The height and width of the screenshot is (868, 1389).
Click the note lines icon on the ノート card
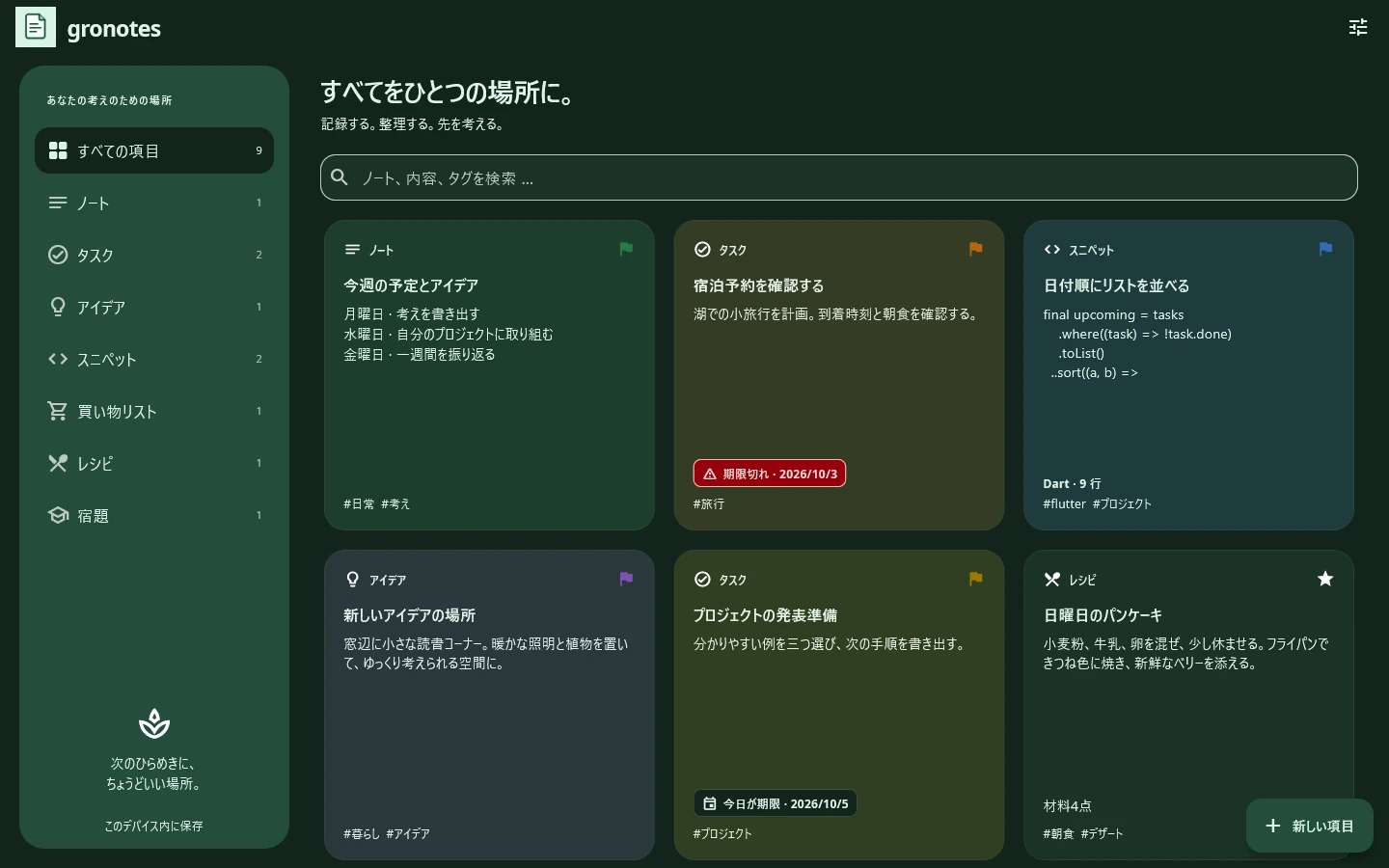point(352,250)
